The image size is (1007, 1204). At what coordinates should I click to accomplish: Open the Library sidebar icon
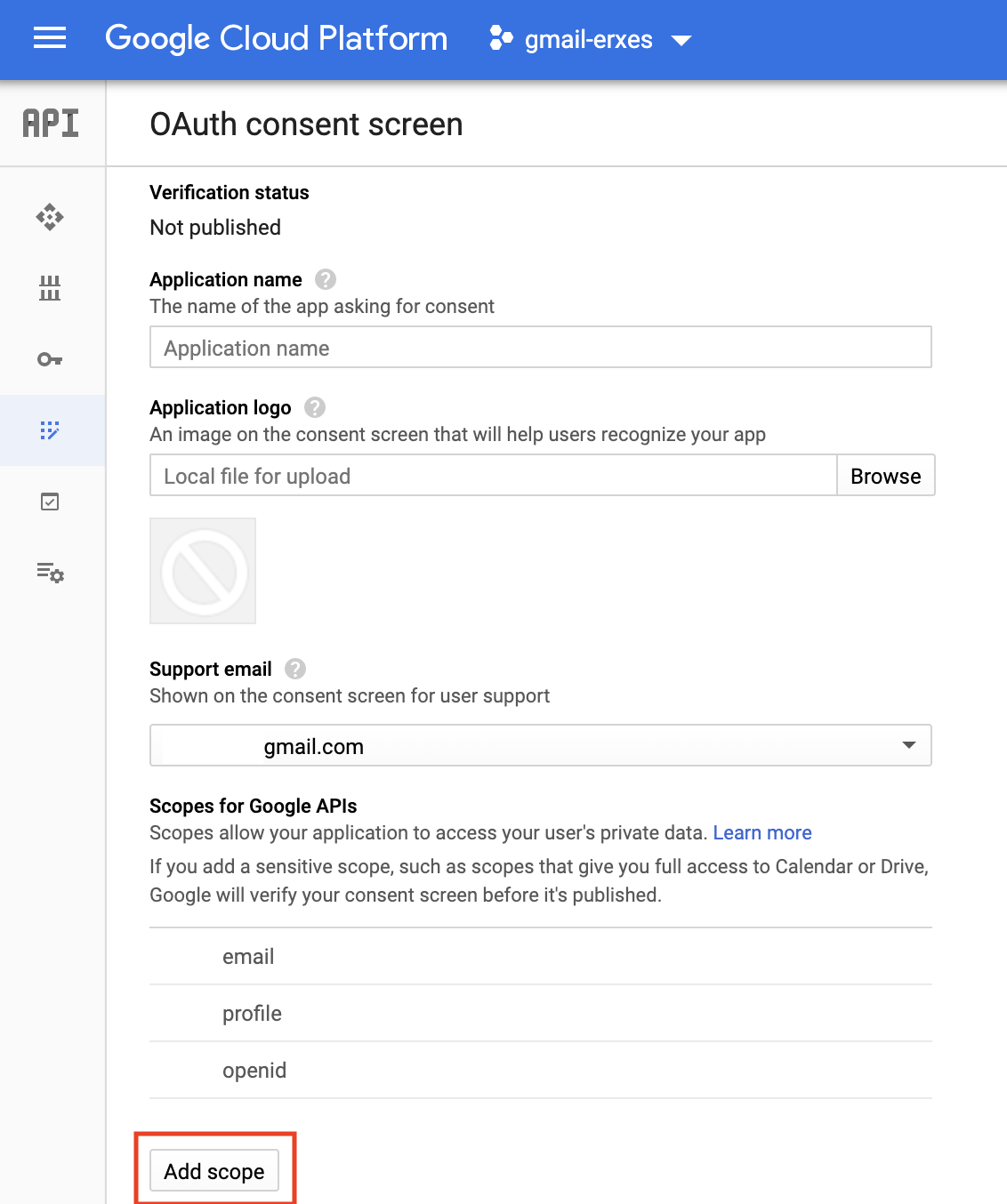50,288
